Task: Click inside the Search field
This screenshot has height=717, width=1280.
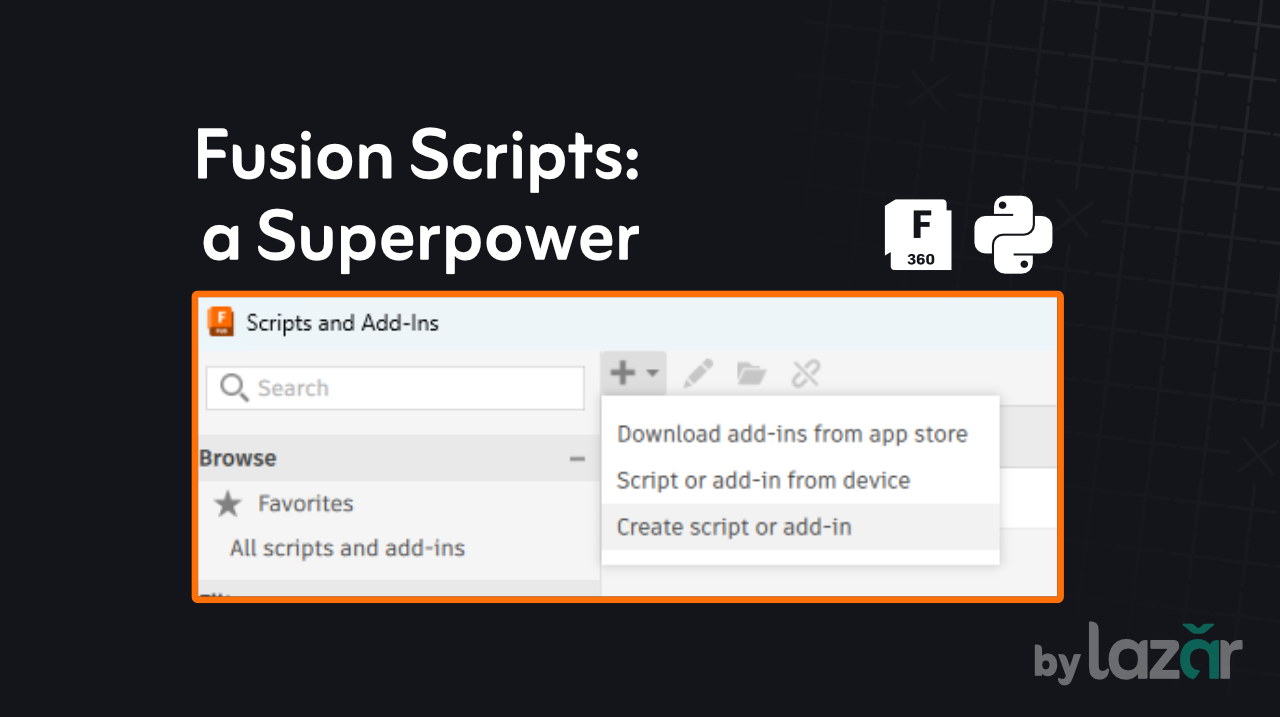Action: 410,388
